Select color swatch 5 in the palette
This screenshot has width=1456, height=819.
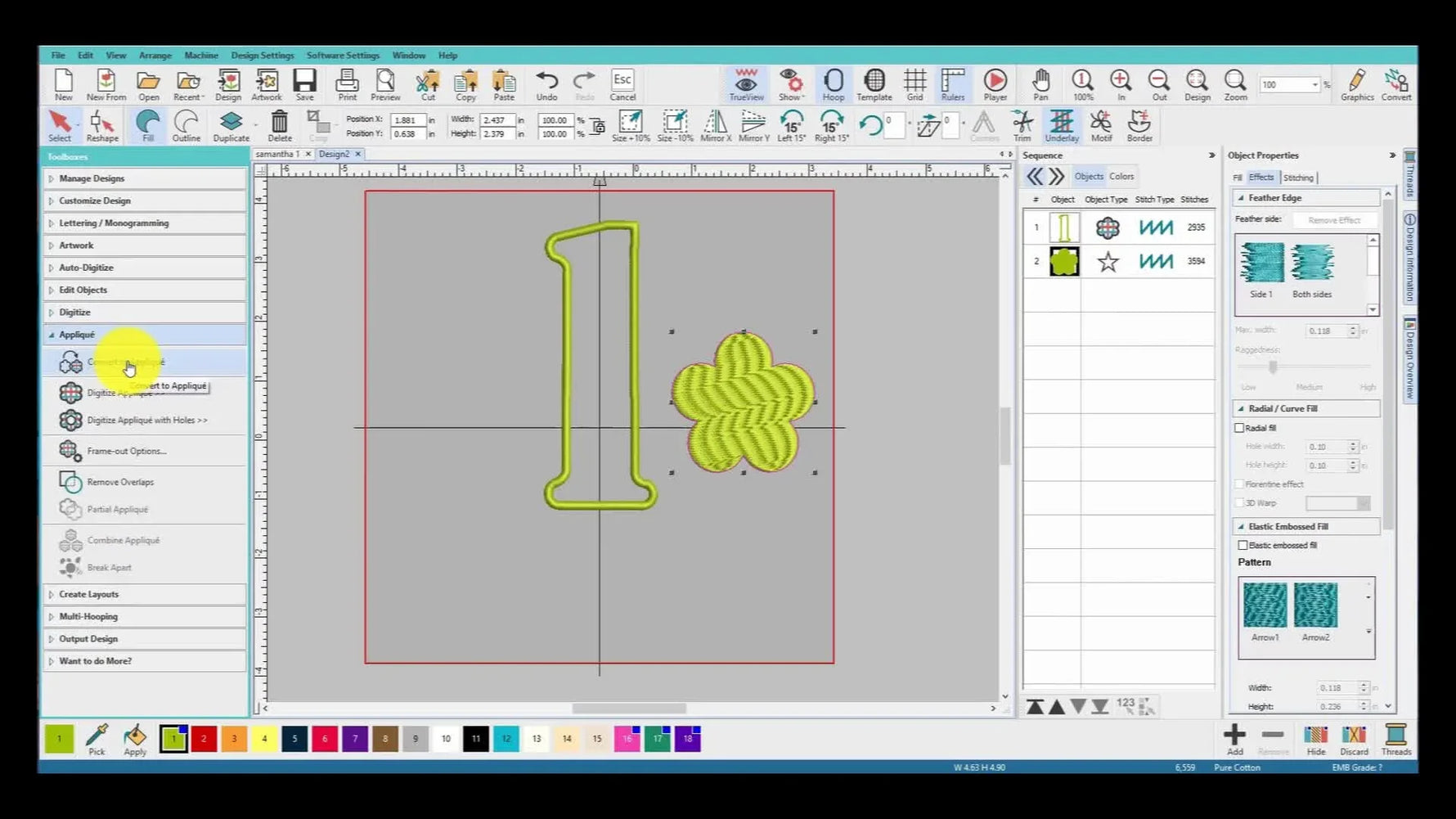pyautogui.click(x=294, y=738)
